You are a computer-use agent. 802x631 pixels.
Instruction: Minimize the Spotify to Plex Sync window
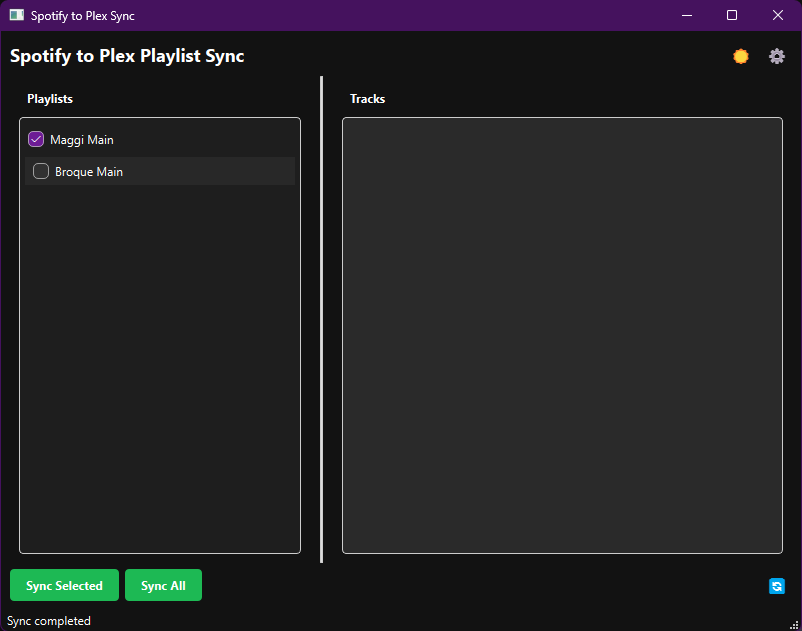tap(687, 15)
